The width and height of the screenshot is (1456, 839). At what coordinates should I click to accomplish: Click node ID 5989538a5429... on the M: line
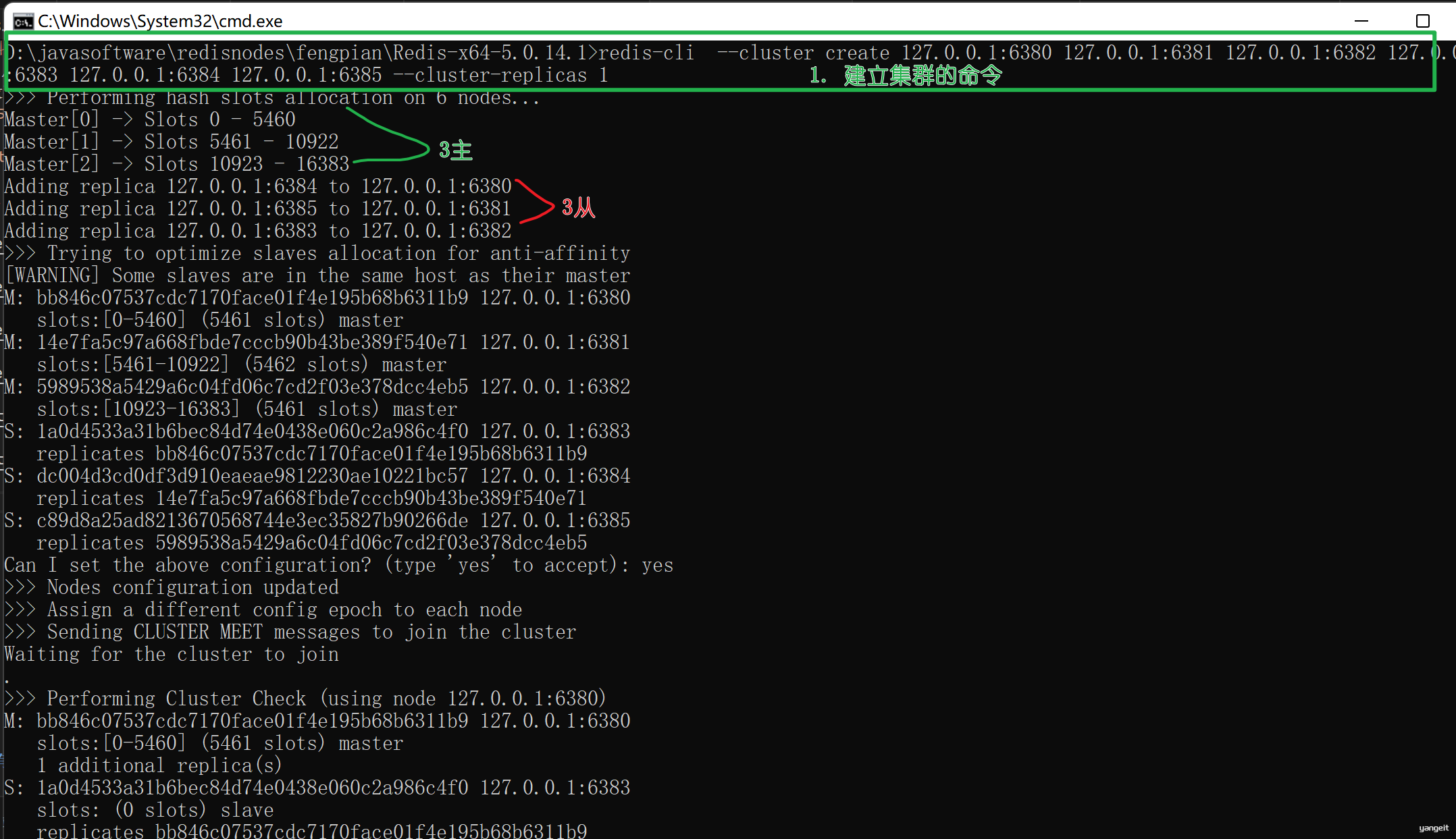pos(253,387)
